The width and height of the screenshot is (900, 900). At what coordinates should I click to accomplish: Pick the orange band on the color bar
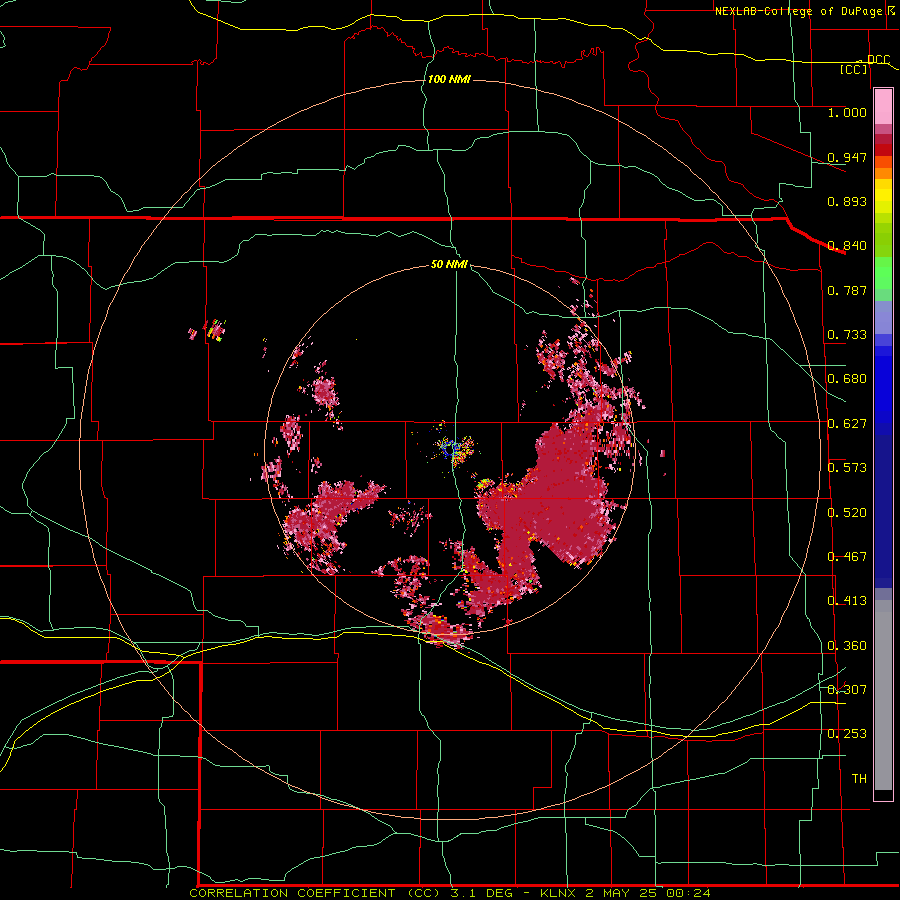coord(883,173)
